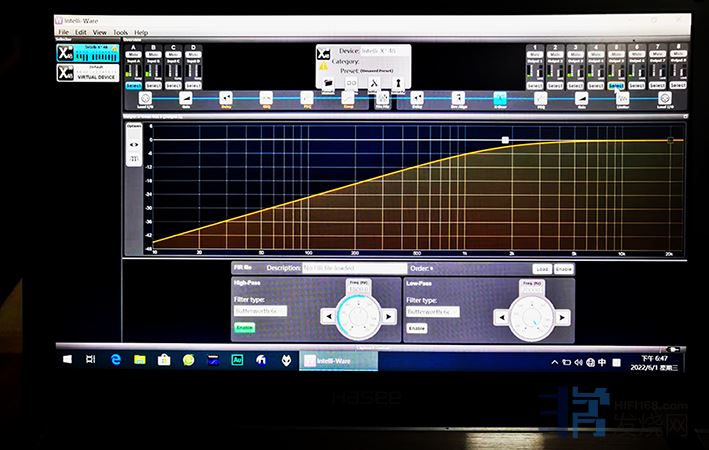Image resolution: width=709 pixels, height=450 pixels.
Task: Open the File menu
Action: (64, 33)
